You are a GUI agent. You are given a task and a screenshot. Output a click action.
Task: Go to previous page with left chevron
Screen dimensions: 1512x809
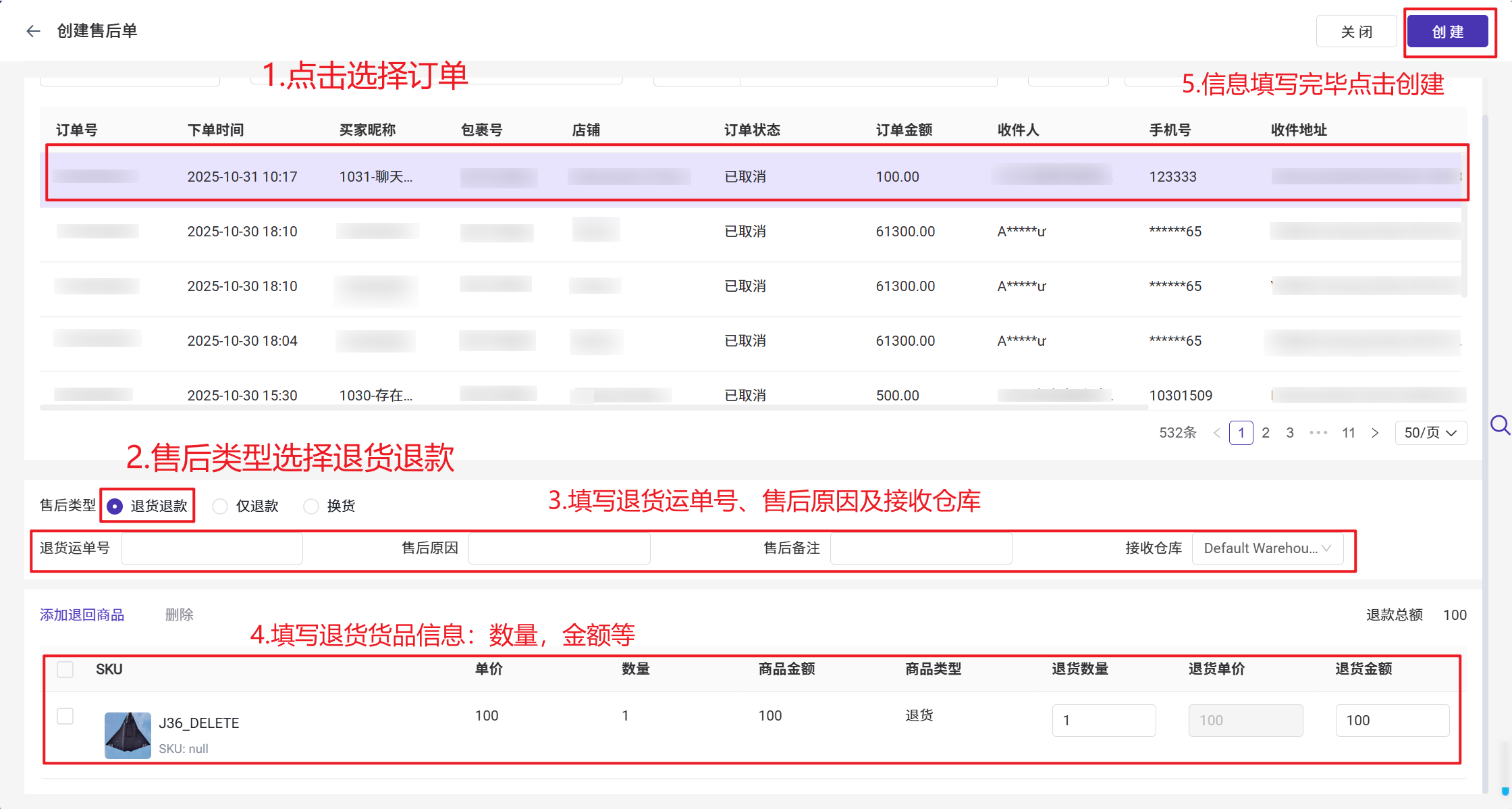tap(1216, 433)
